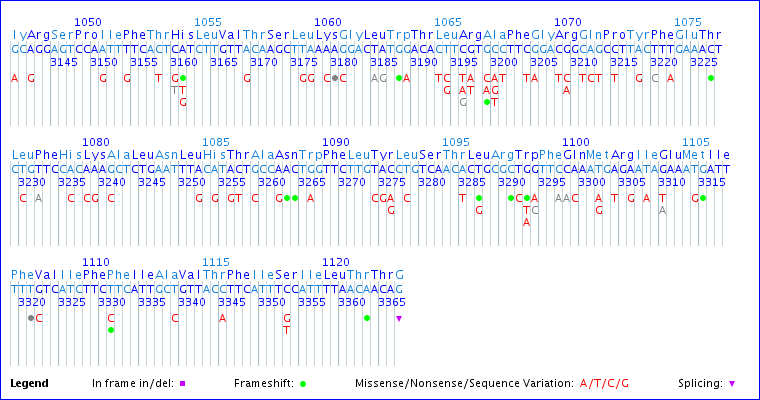The height and width of the screenshot is (400, 760).
Task: Select the green frameshift dot below position 3315
Action: 703,198
